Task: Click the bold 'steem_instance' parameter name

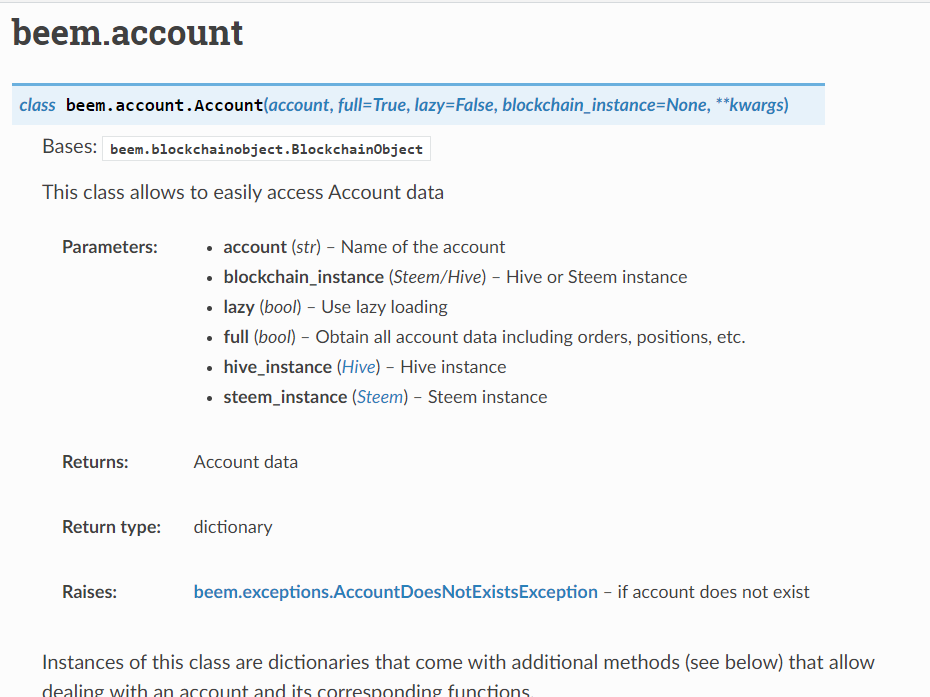Action: point(285,397)
